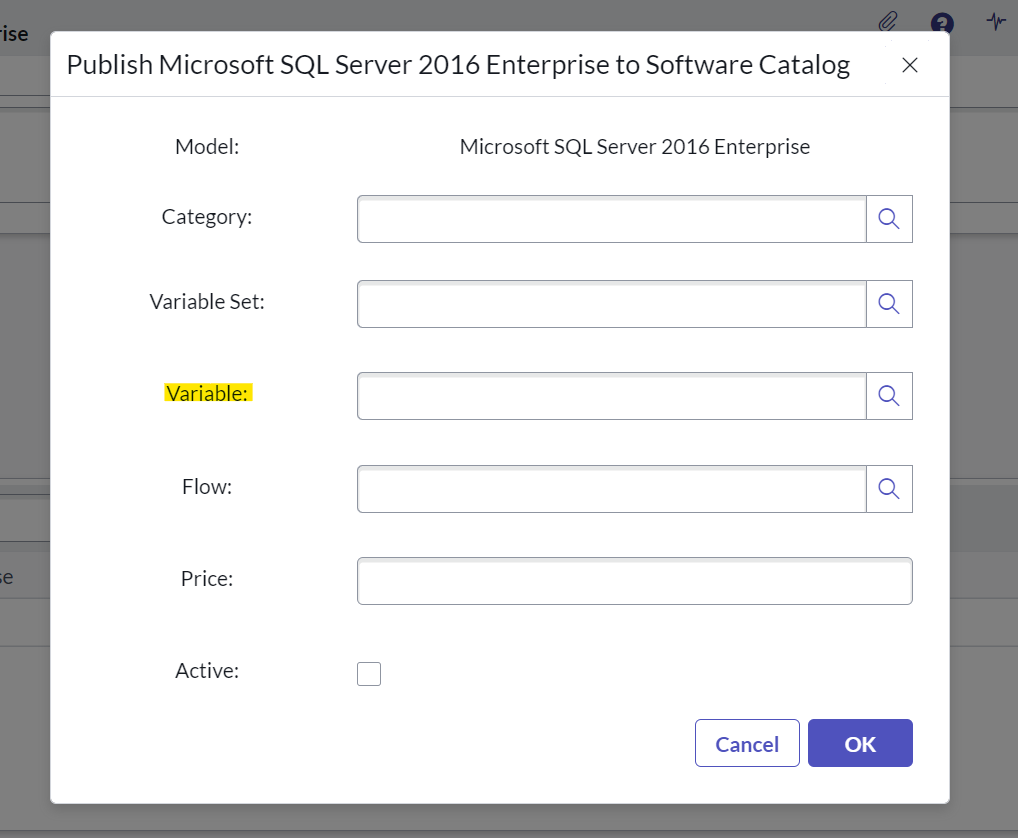The height and width of the screenshot is (838, 1018).
Task: Click the 'Variable Set:' label
Action: pyautogui.click(x=207, y=302)
